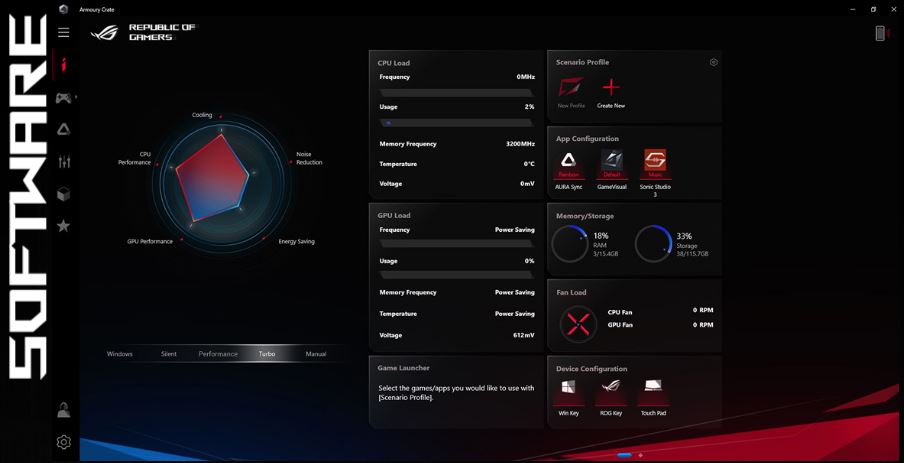
Task: Click the Device Configuration heading
Action: tap(592, 369)
